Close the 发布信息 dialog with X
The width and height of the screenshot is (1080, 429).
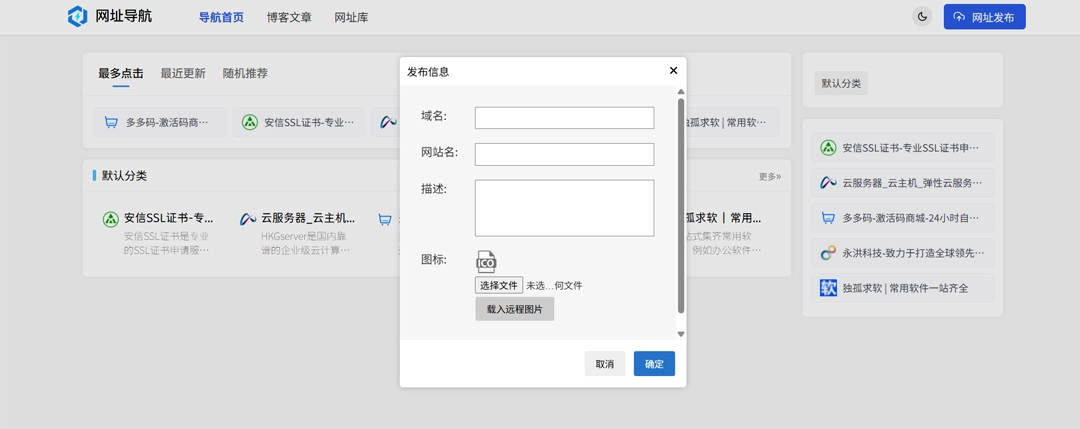(x=673, y=71)
